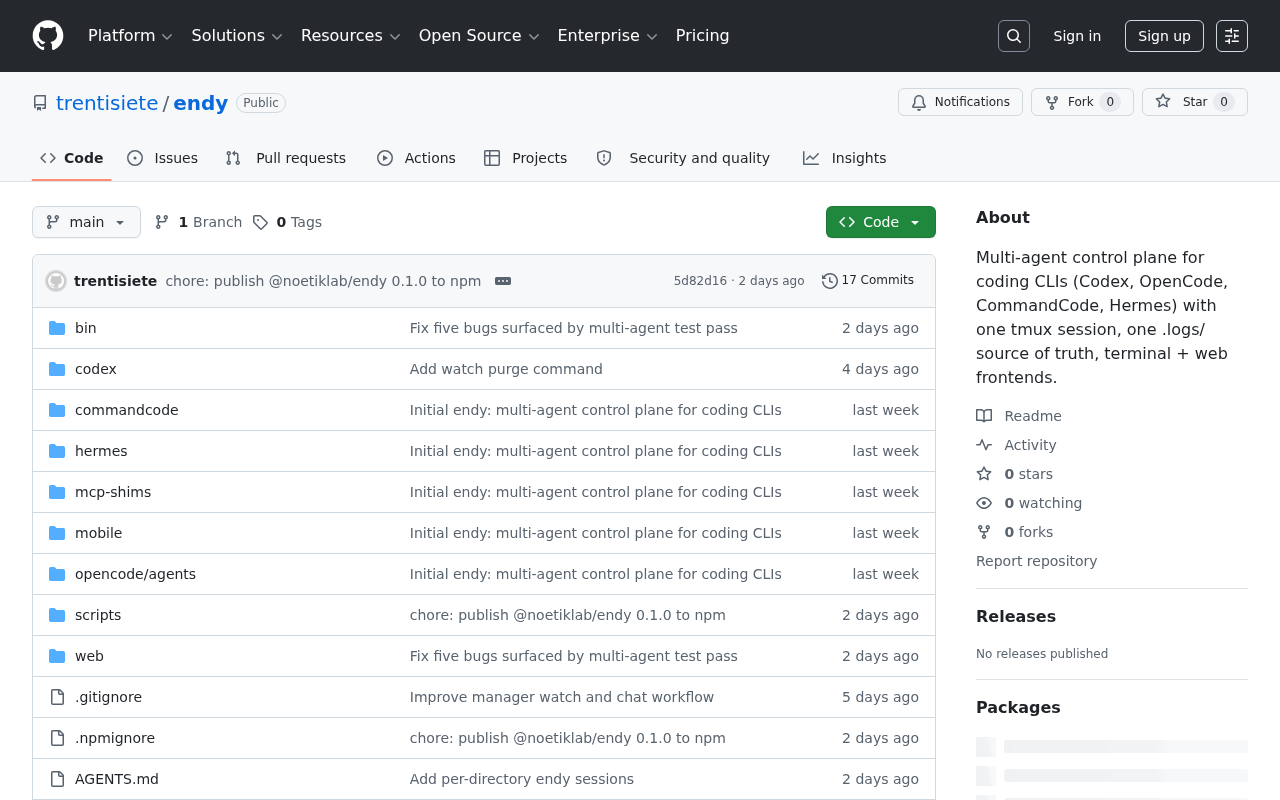Expand the Enterprise menu
Image resolution: width=1280 pixels, height=800 pixels.
pos(607,36)
